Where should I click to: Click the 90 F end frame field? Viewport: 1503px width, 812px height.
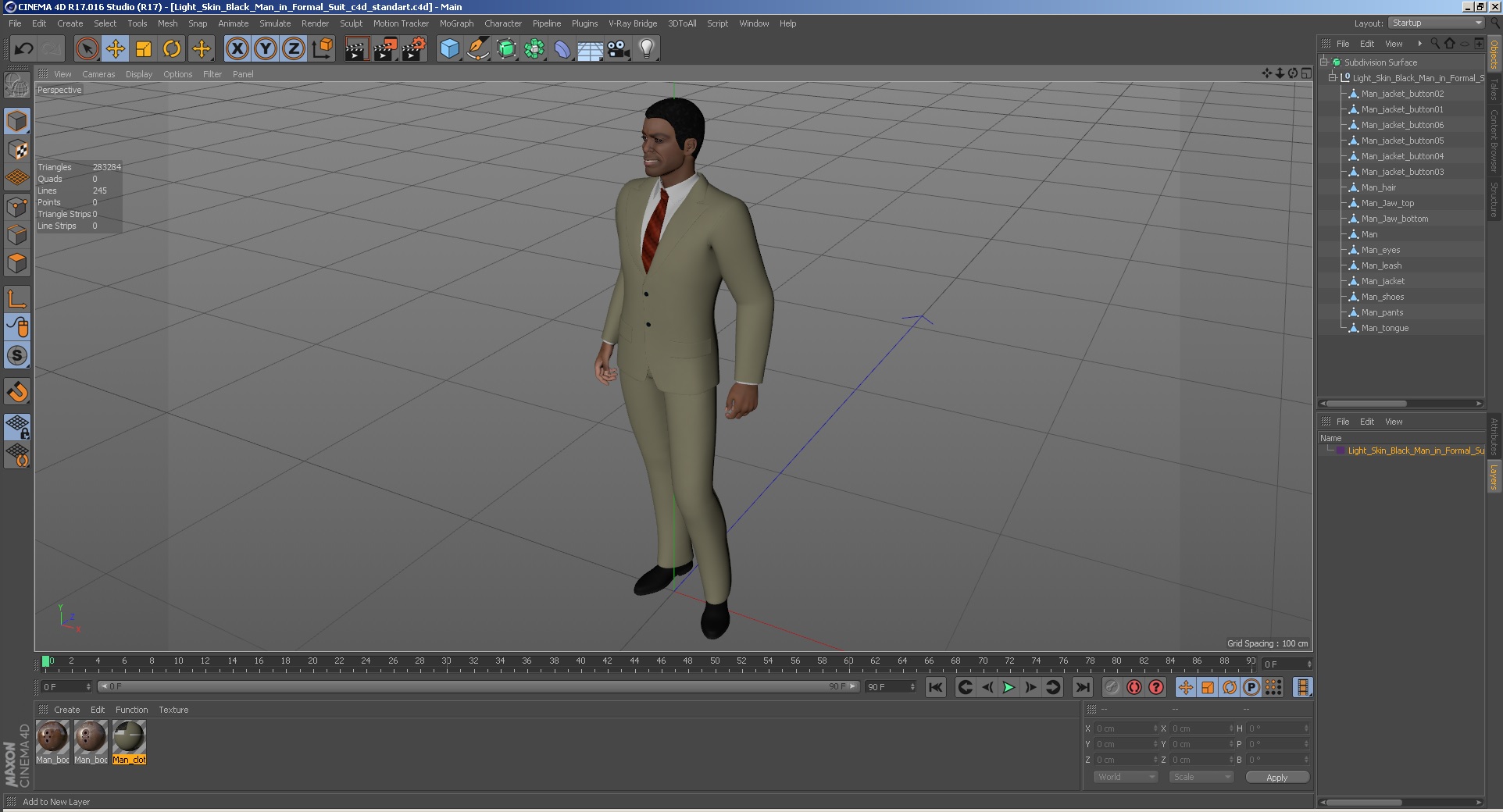coord(891,687)
